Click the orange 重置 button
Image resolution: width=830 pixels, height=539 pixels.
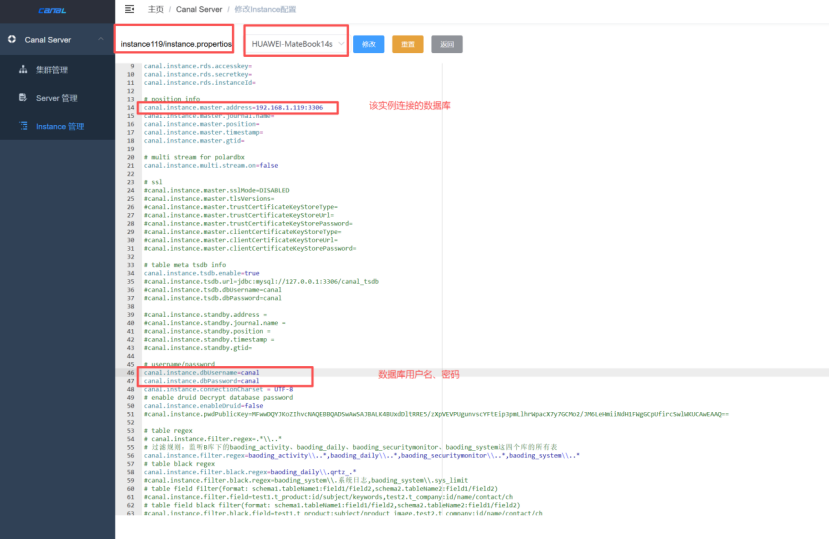tap(408, 44)
